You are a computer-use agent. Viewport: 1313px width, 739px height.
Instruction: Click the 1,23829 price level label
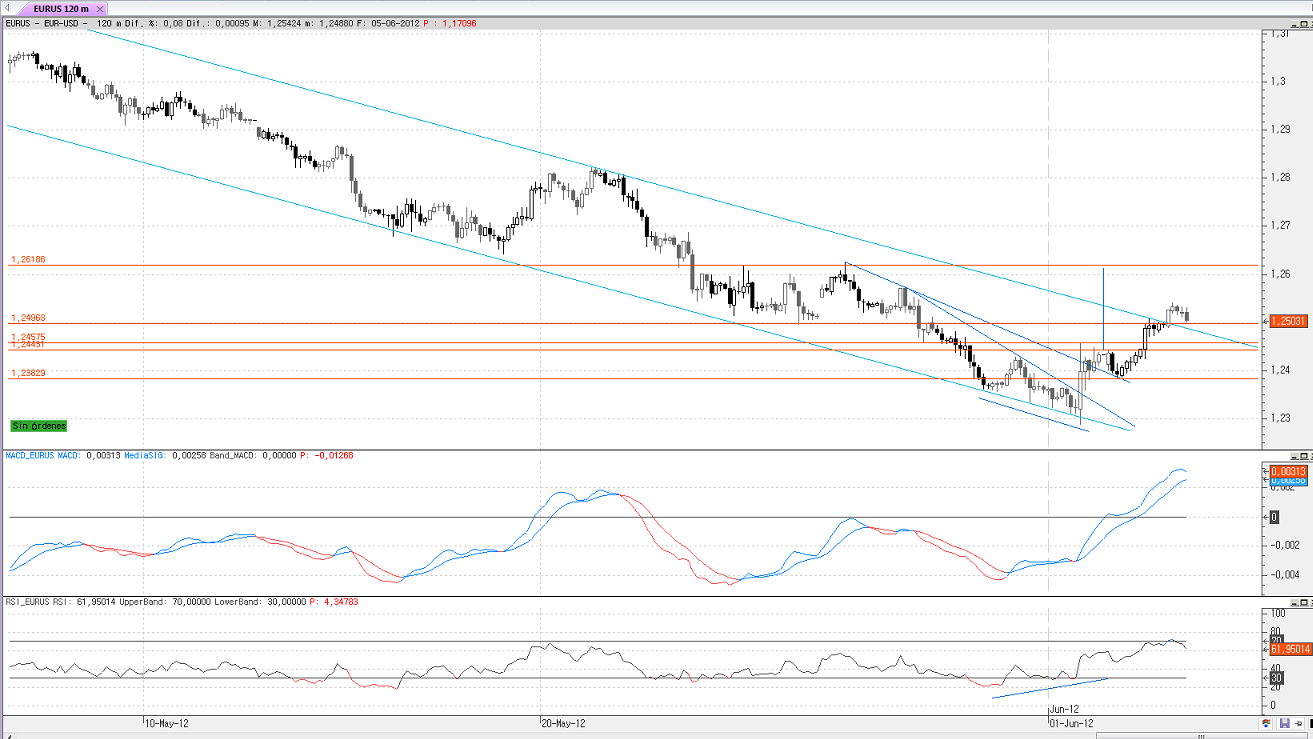(29, 373)
